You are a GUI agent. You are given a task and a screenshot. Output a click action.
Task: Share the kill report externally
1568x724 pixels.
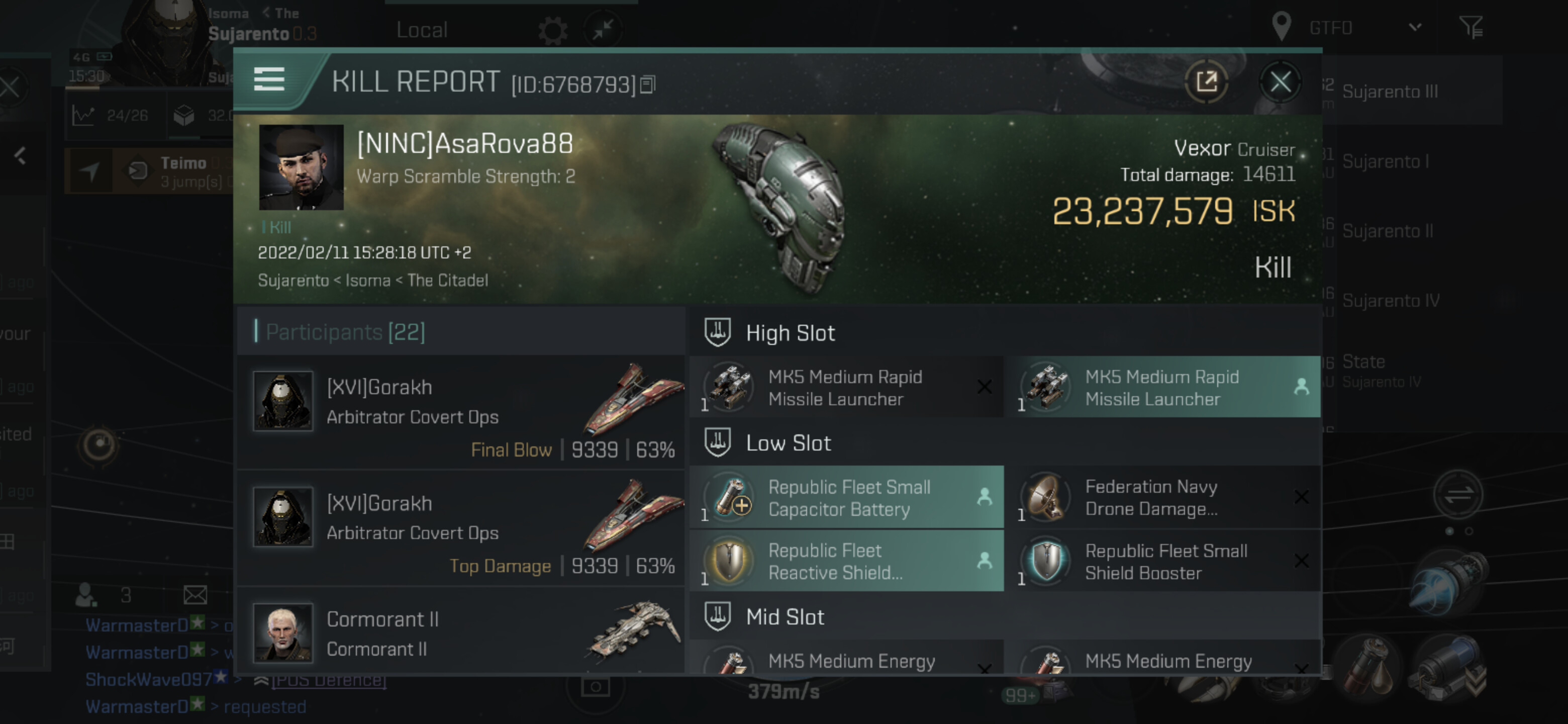pyautogui.click(x=1206, y=81)
